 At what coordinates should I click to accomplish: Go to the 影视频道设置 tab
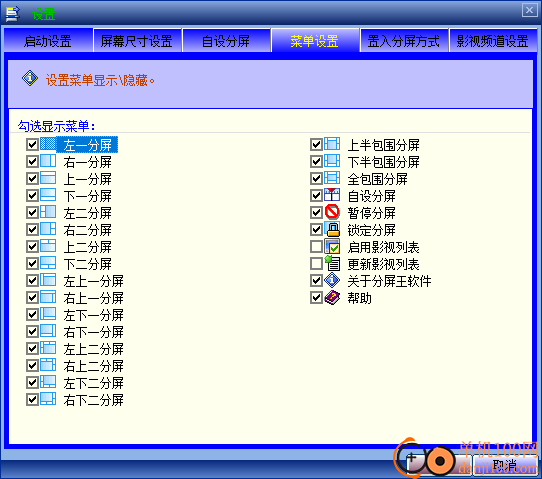(493, 40)
